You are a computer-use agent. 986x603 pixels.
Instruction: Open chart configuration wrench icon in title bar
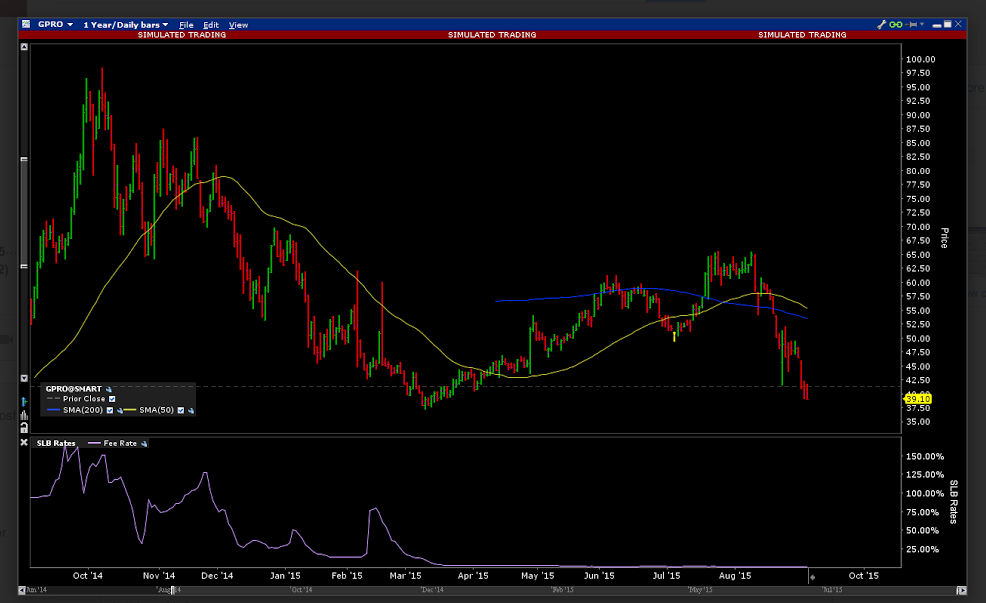click(x=881, y=24)
